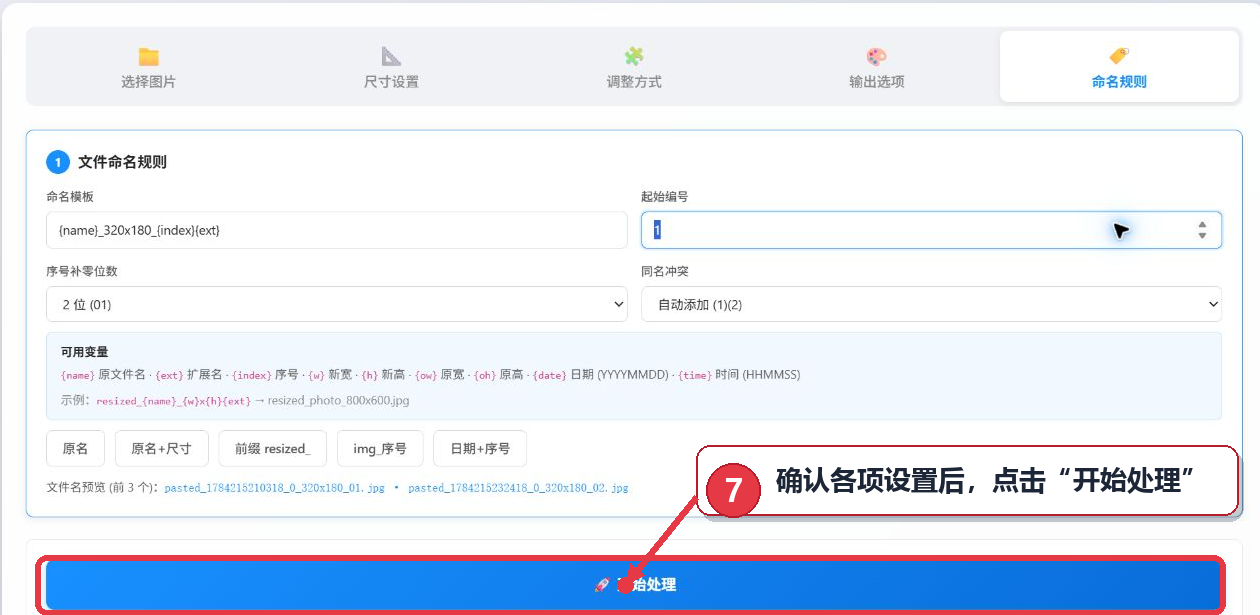Apply the 原名+尺寸 preset

(x=162, y=449)
